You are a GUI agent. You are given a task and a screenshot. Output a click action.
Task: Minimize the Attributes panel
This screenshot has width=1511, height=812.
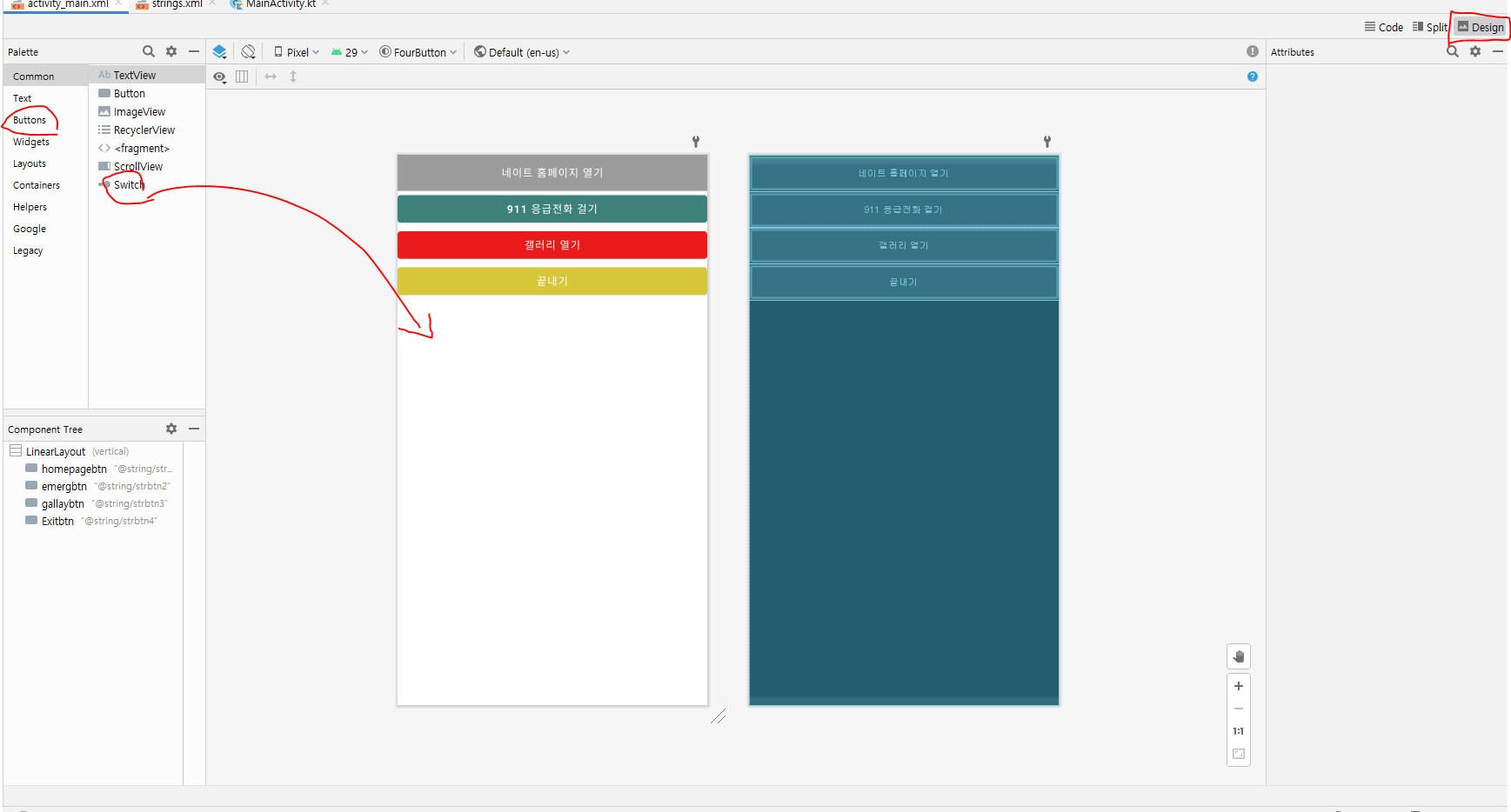point(1498,51)
